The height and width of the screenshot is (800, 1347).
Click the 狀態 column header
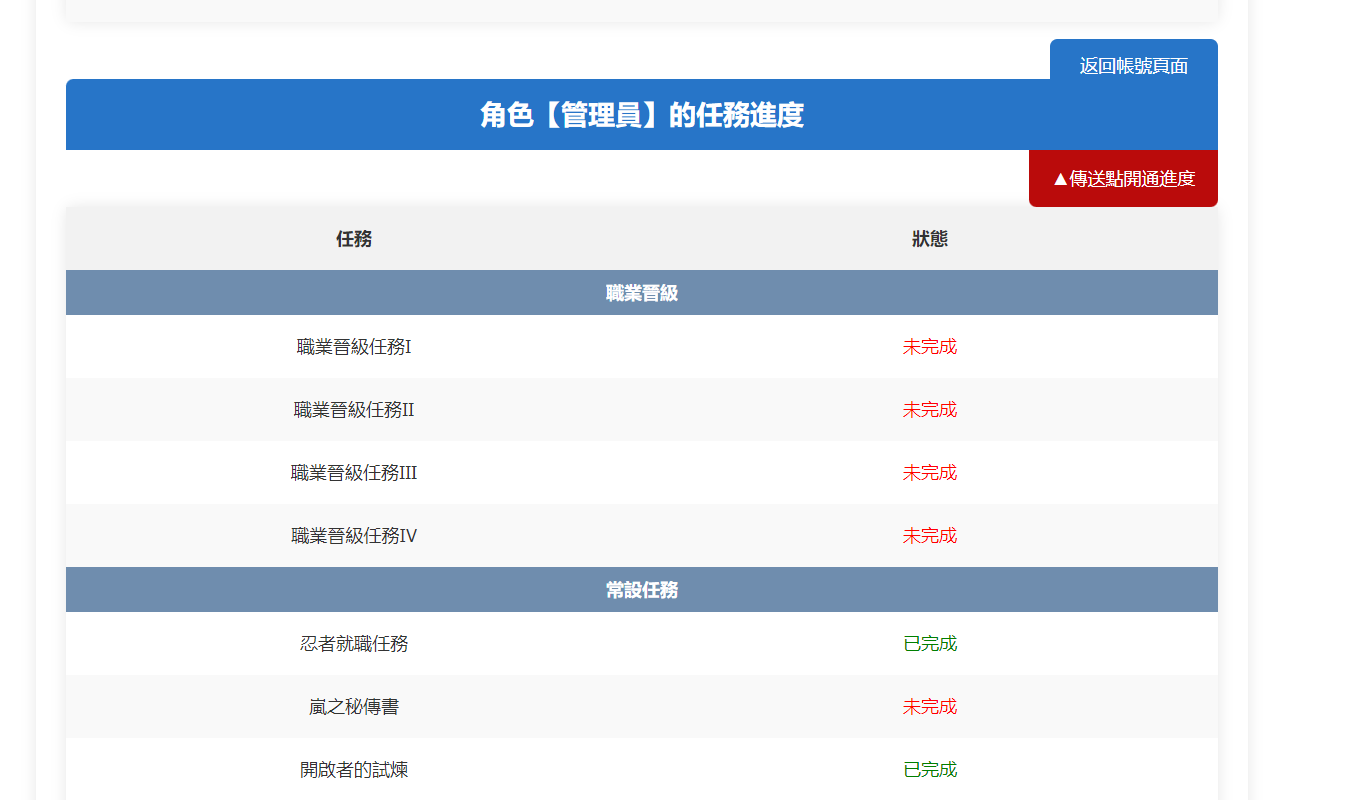pyautogui.click(x=930, y=239)
